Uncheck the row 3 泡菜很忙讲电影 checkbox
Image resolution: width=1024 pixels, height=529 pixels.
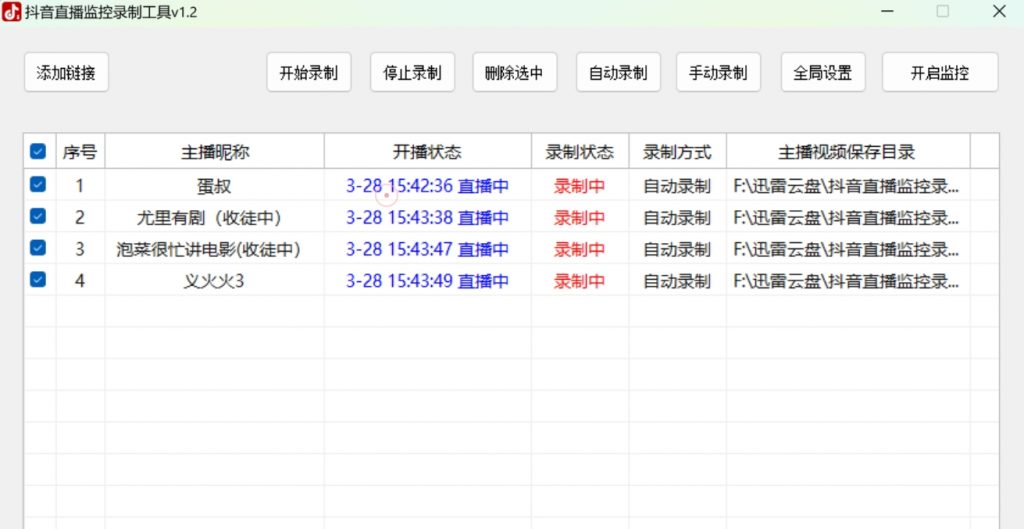pyautogui.click(x=38, y=248)
